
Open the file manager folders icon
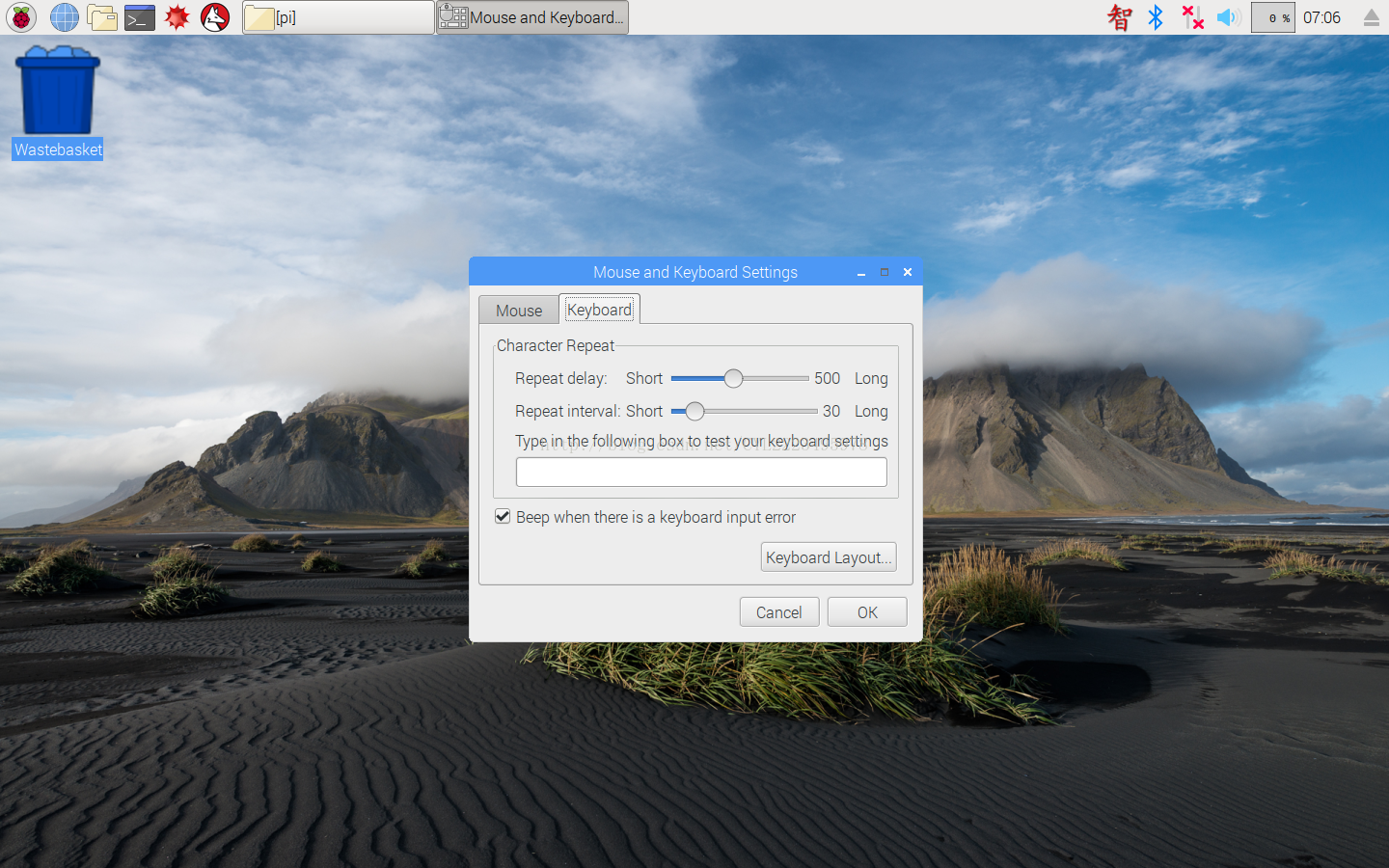(x=102, y=17)
